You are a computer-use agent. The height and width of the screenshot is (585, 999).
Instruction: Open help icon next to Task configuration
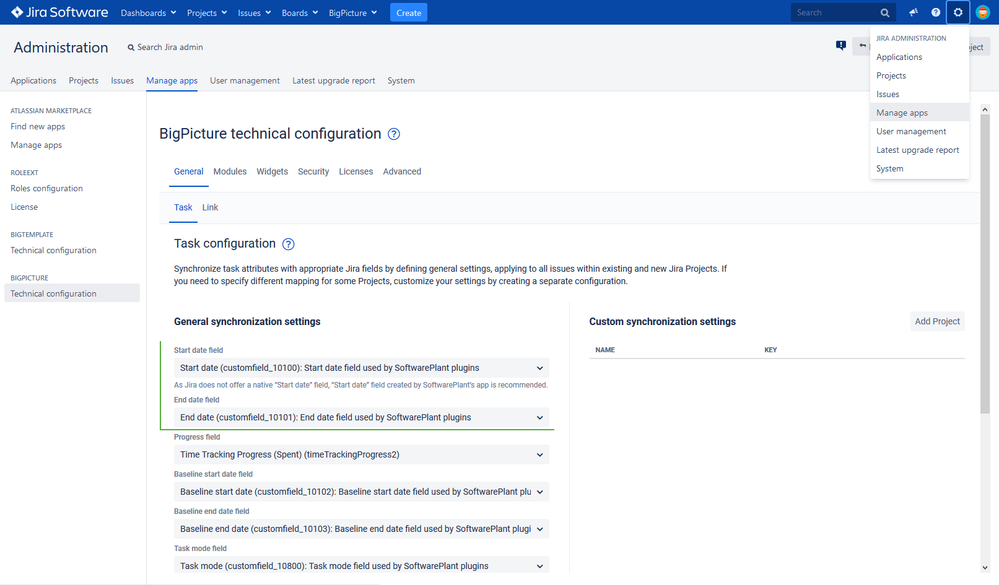click(x=288, y=244)
